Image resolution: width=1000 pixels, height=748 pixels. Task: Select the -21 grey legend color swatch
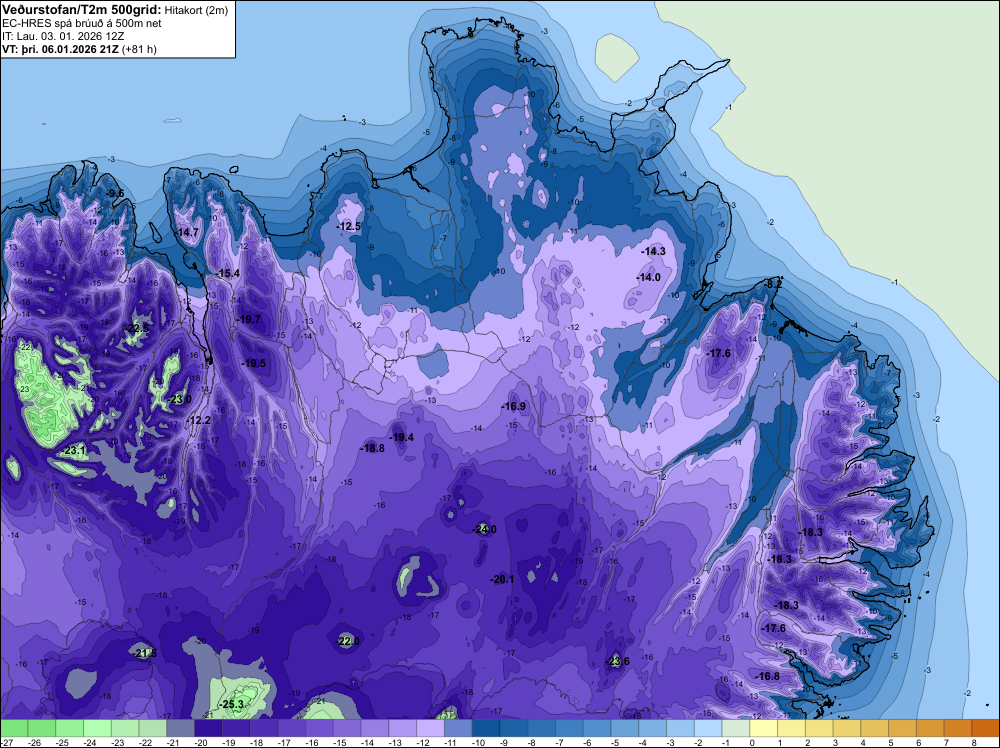[180, 728]
